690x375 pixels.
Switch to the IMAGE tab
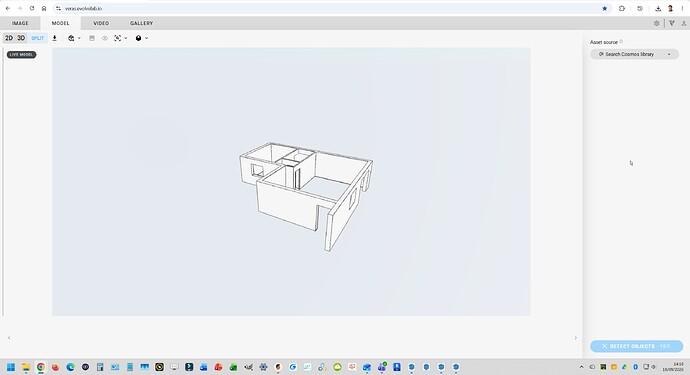click(x=20, y=23)
